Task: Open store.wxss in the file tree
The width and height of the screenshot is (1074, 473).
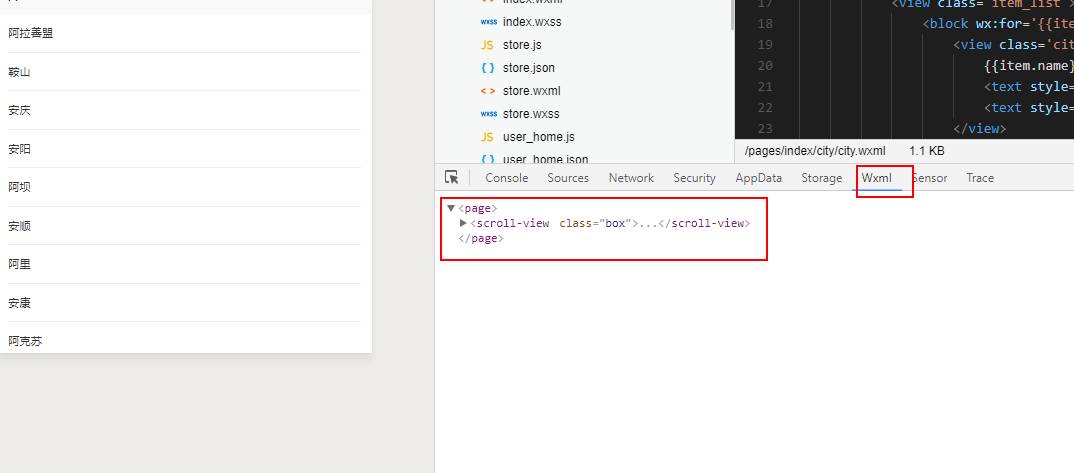Action: click(531, 114)
